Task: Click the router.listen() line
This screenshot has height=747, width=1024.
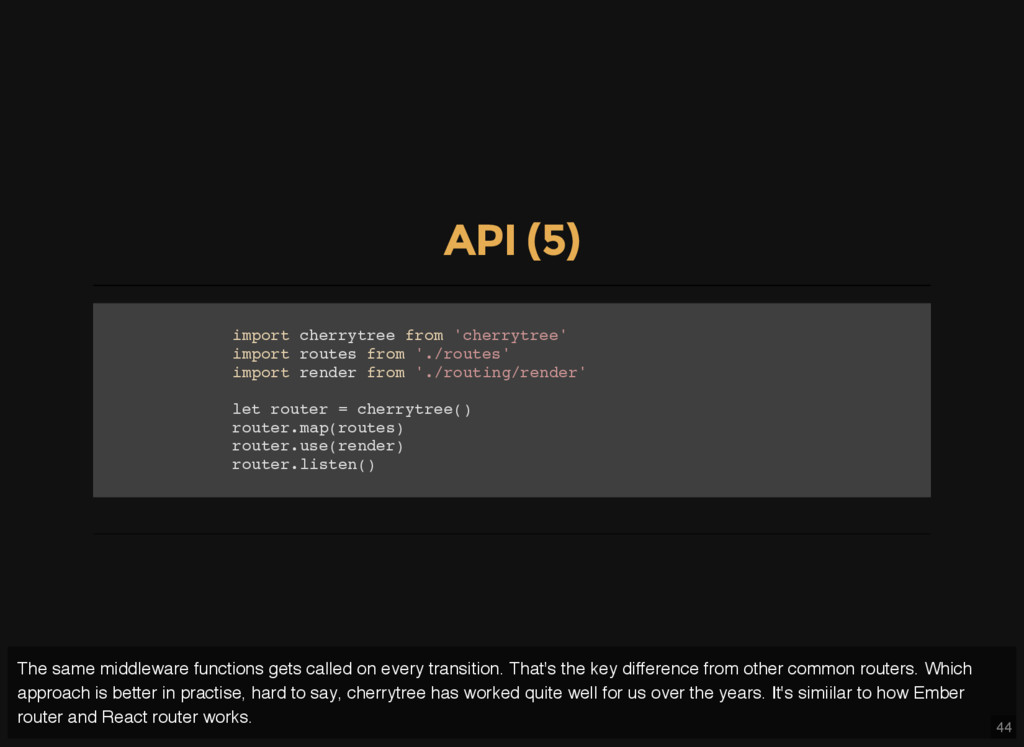Action: pyautogui.click(x=303, y=465)
